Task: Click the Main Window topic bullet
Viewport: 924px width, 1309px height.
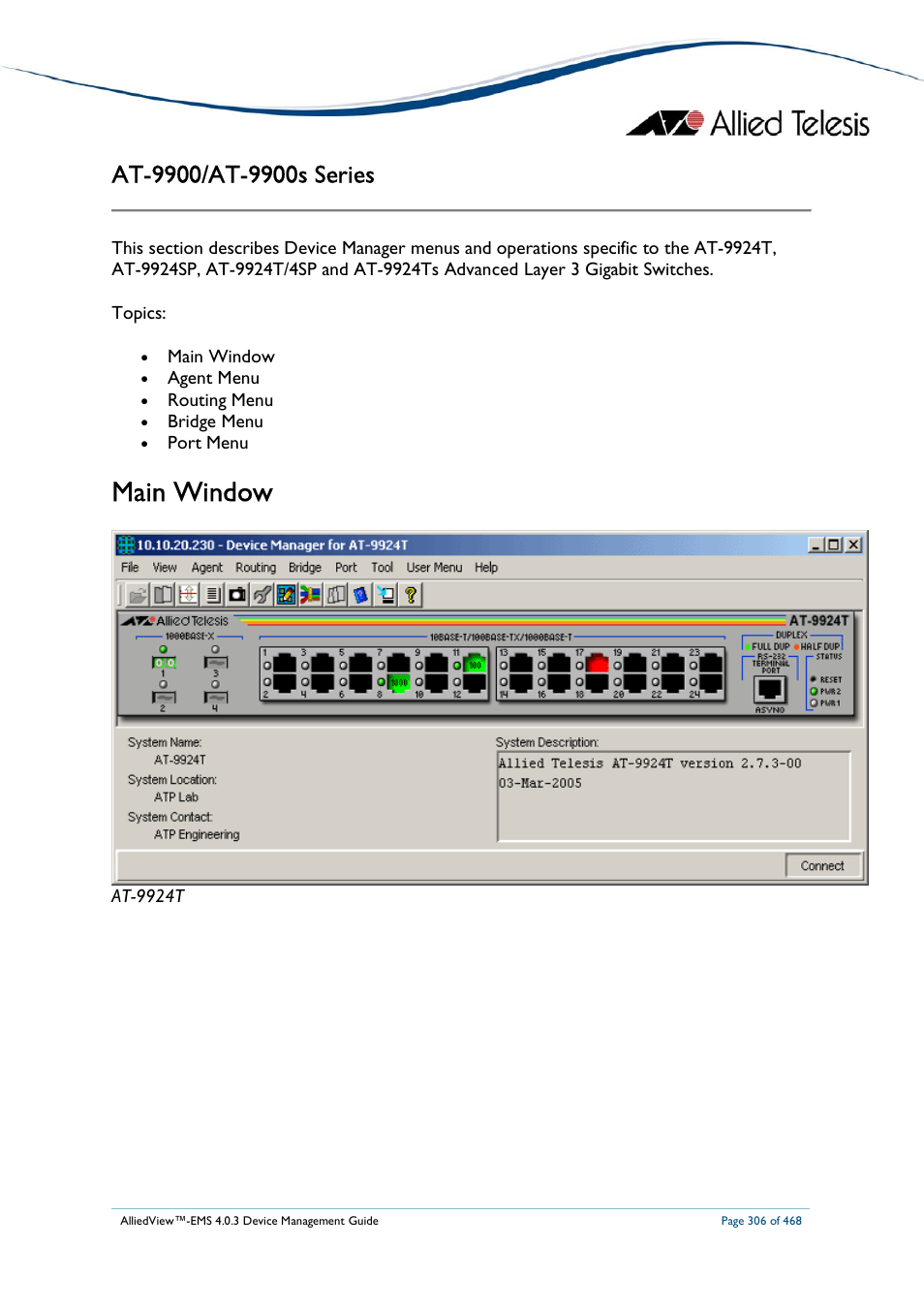Action: coord(221,357)
